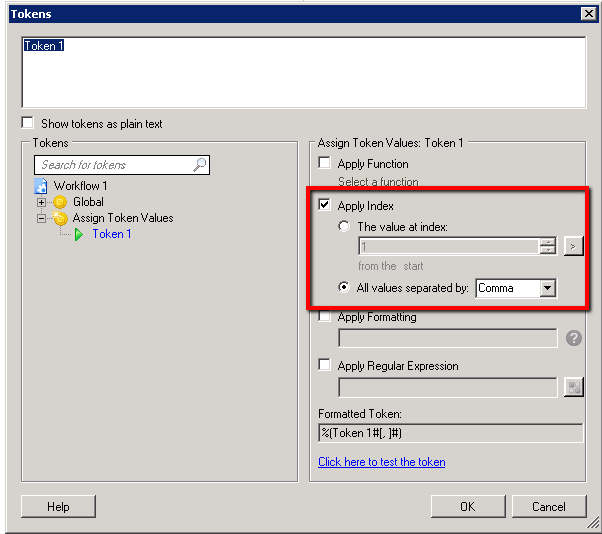Click the Select a function text
This screenshot has width=602, height=534.
[x=378, y=182]
